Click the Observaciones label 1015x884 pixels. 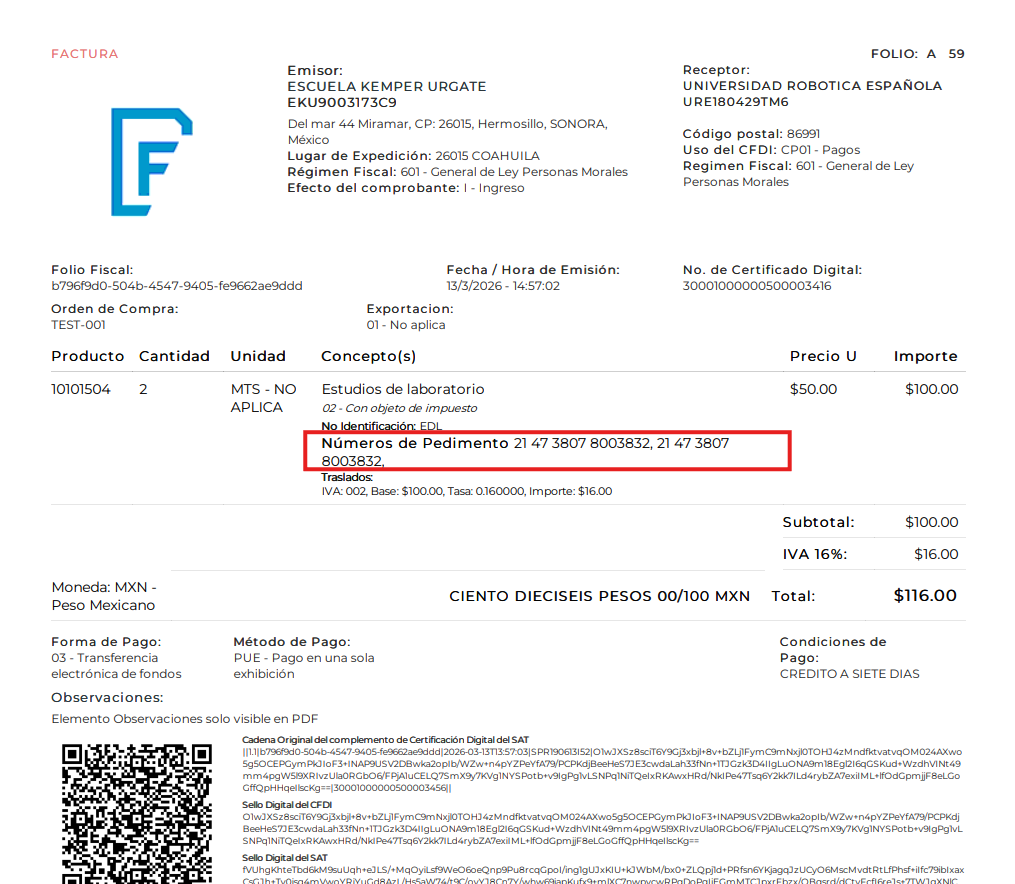107,698
